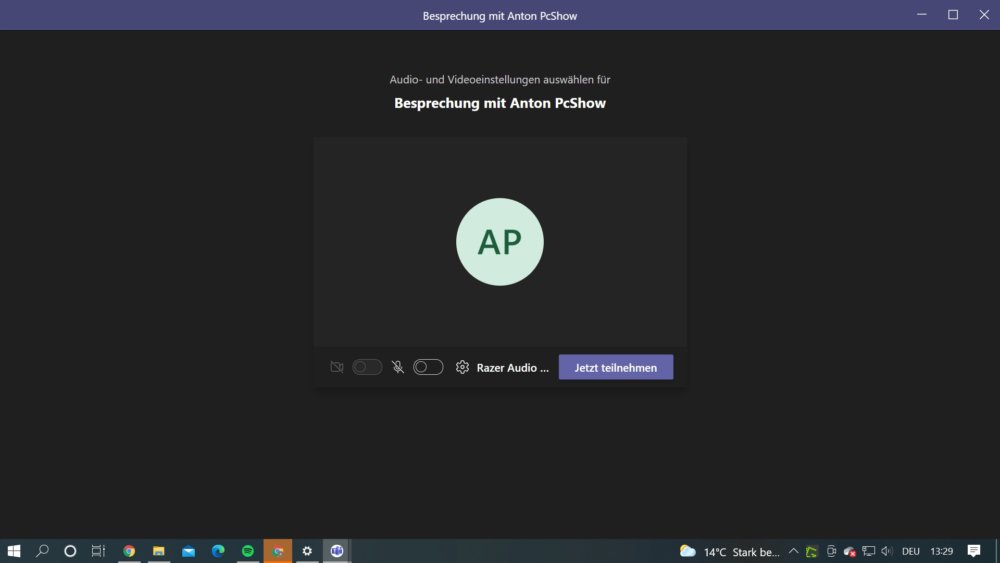The image size is (1000, 563).
Task: Open Spotify from the taskbar
Action: (247, 551)
